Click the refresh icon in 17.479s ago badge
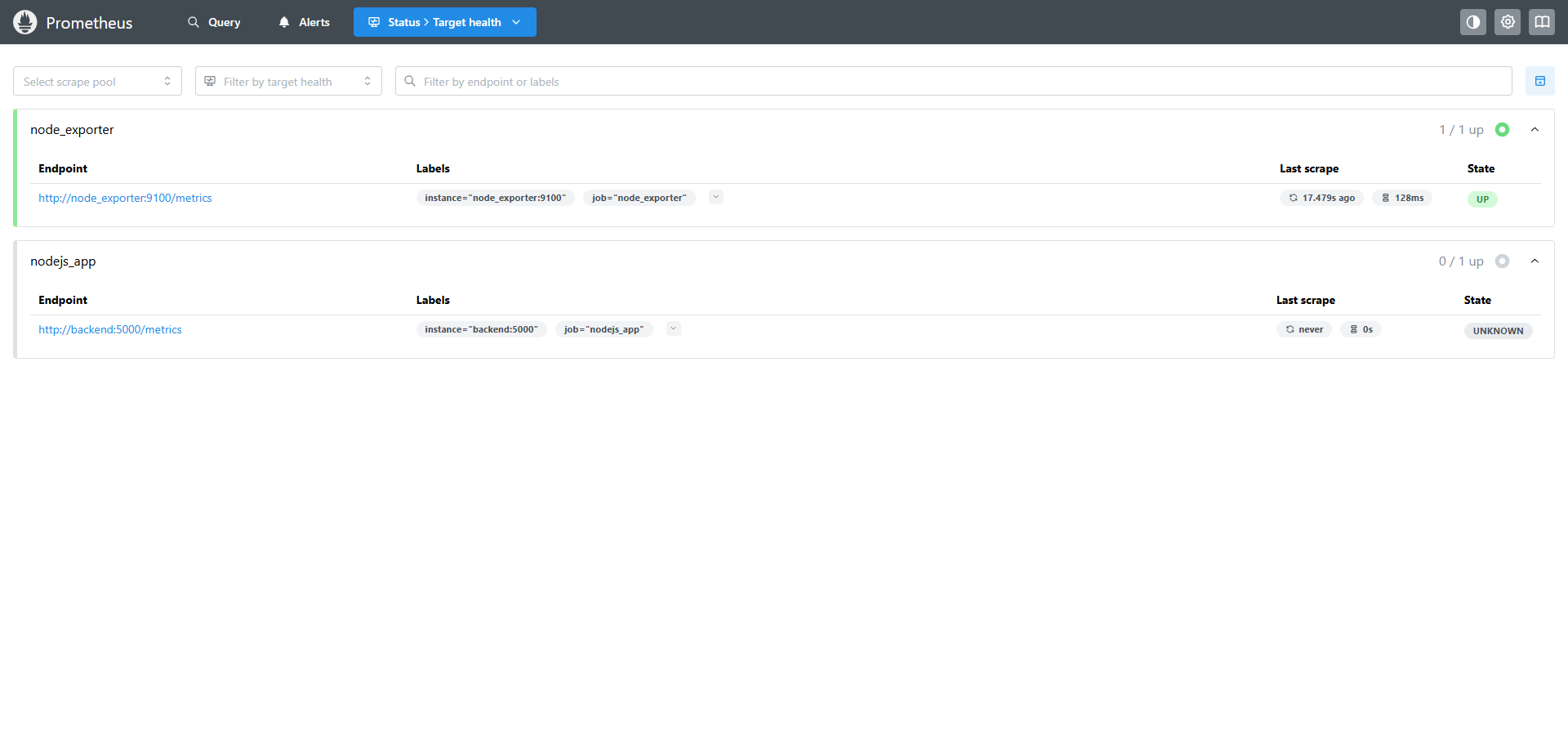 click(1293, 198)
